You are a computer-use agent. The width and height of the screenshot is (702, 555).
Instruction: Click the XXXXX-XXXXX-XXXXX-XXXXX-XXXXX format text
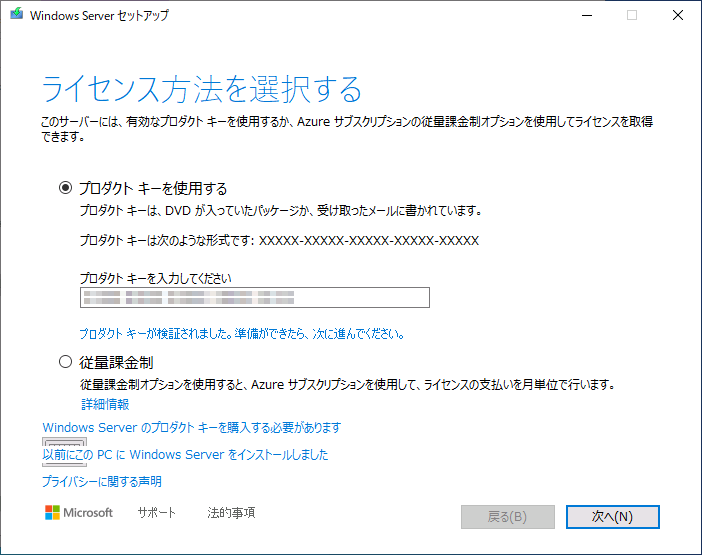click(369, 241)
